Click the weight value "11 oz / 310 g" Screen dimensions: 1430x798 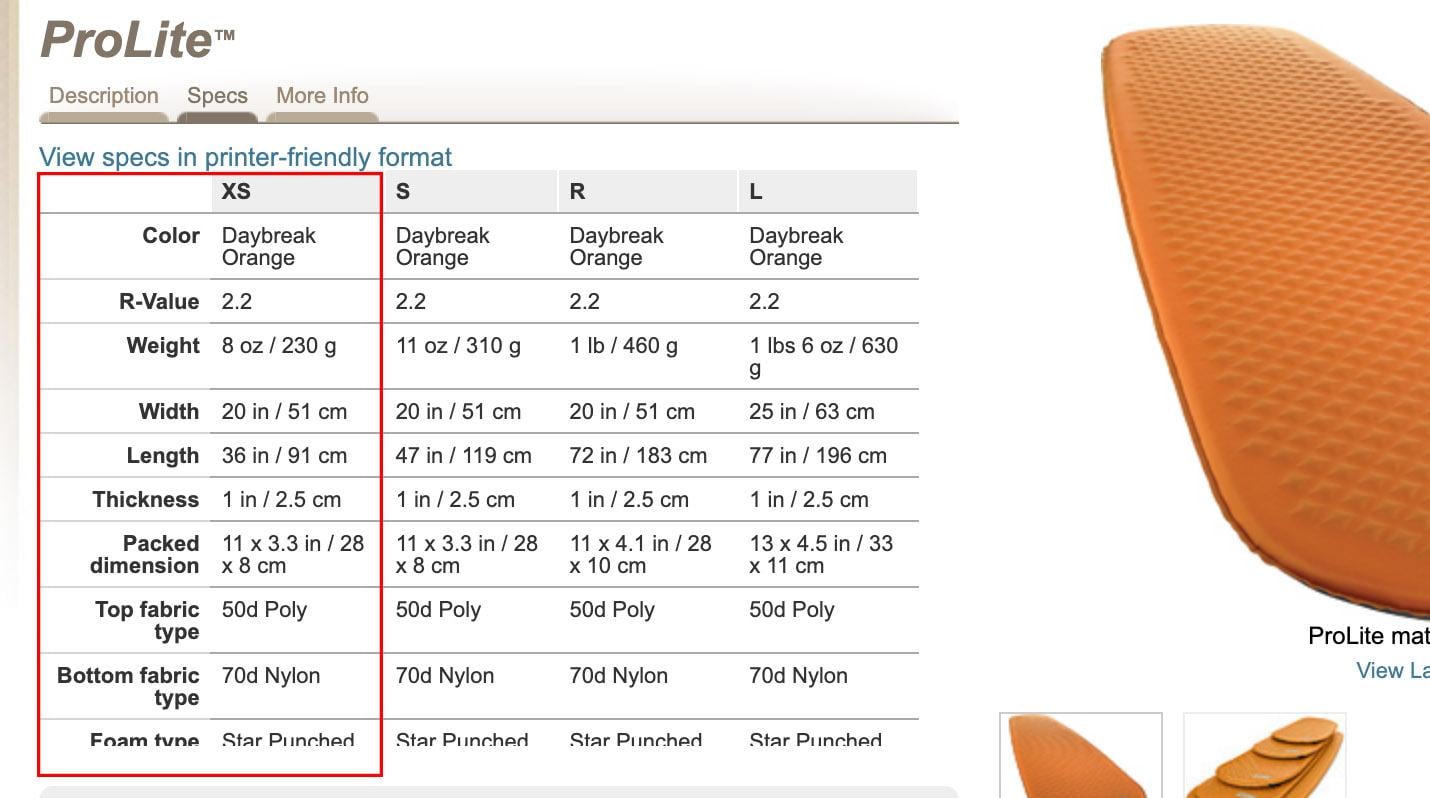coord(458,346)
